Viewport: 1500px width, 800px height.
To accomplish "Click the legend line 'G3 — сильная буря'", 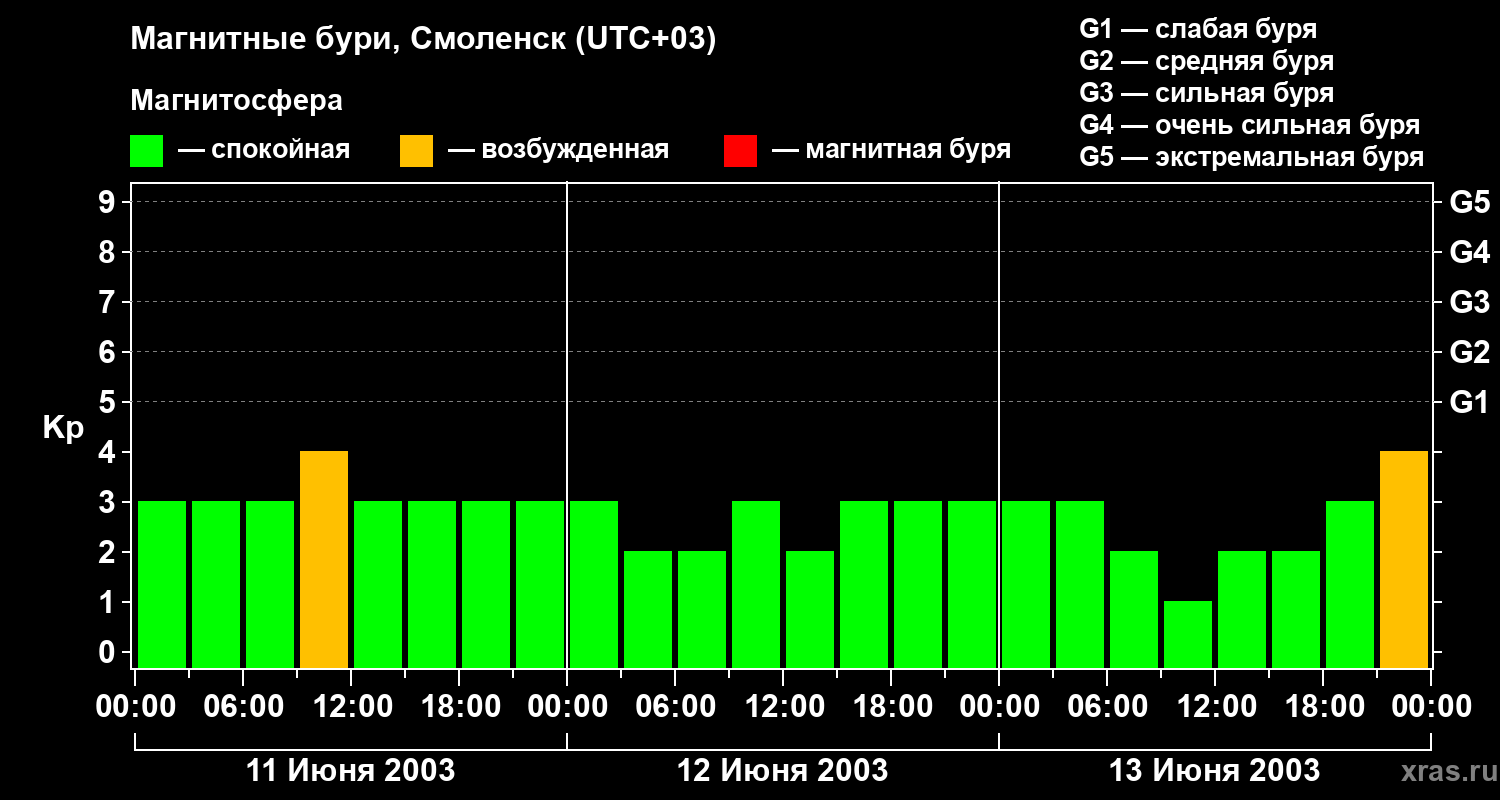I will tap(1207, 93).
